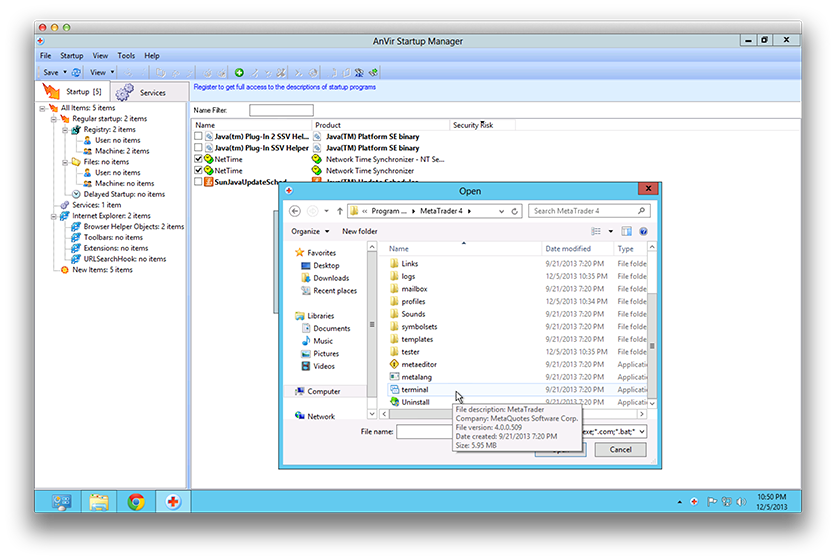The height and width of the screenshot is (560, 836).
Task: Open Chrome from the taskbar
Action: (136, 502)
